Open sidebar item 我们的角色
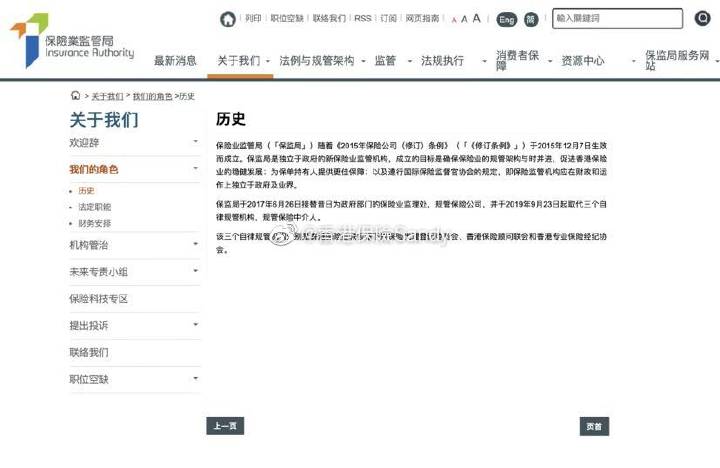 [94, 169]
